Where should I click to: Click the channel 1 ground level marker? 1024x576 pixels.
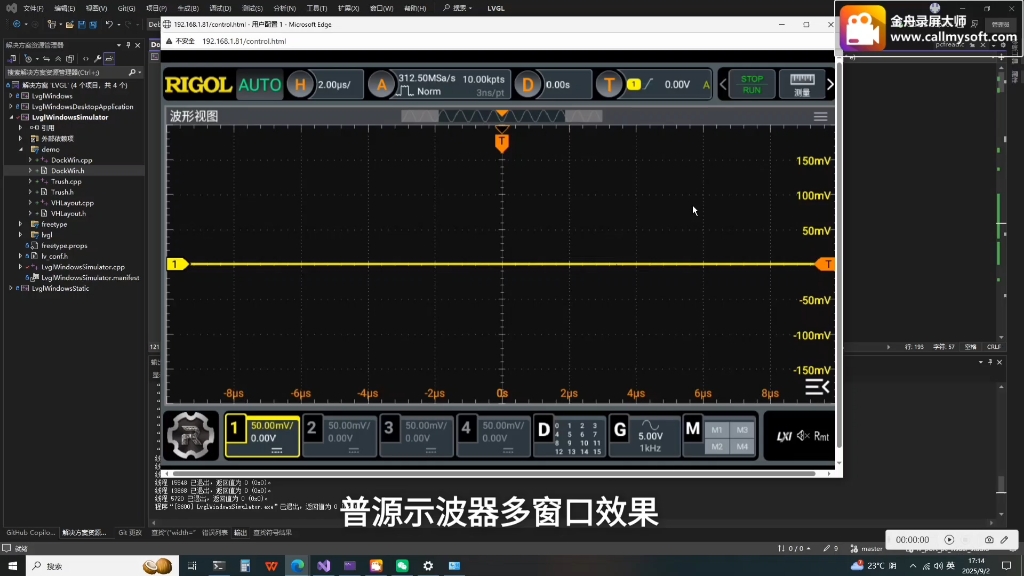point(177,264)
